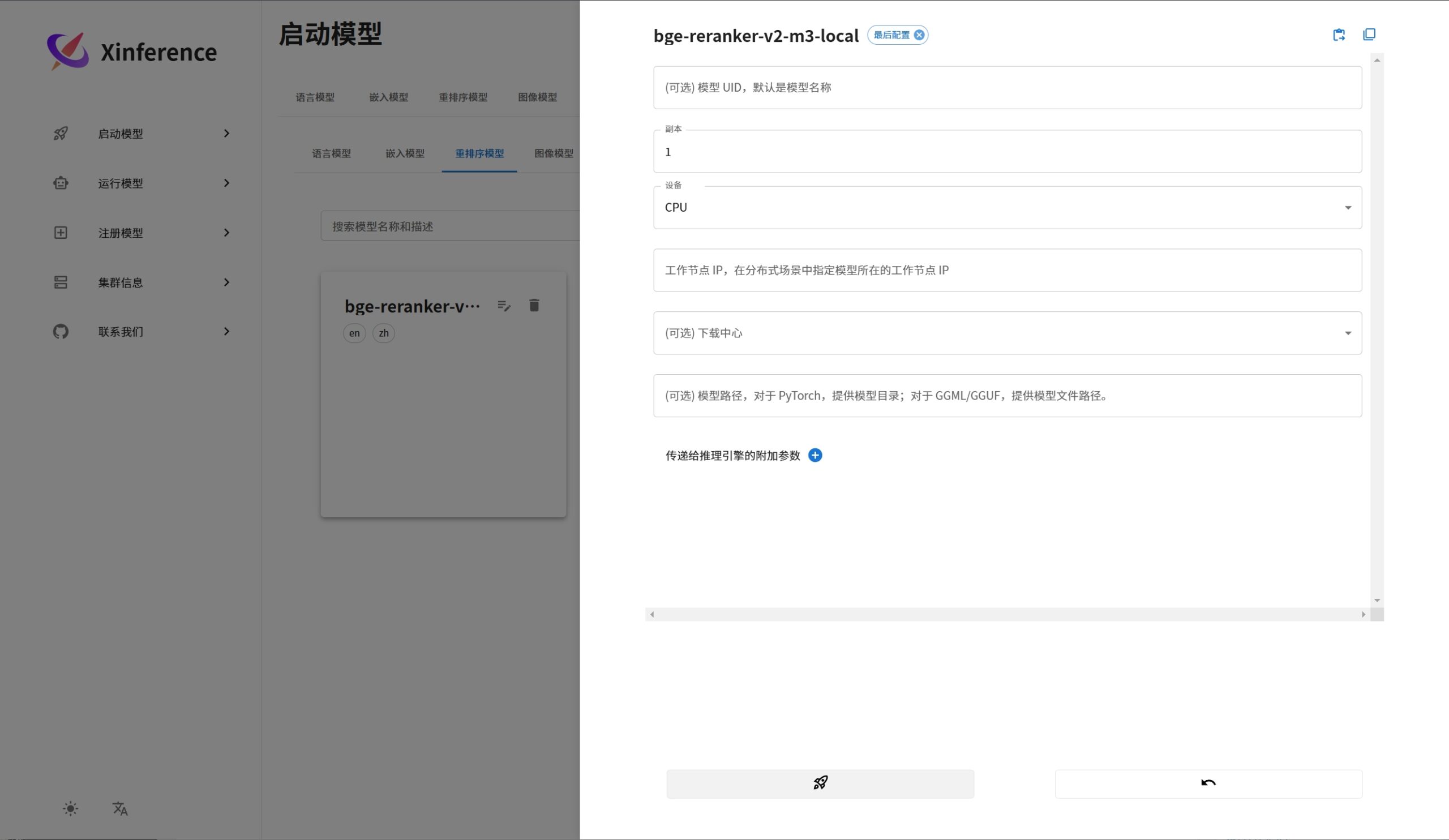Toggle light theme with sun icon
Screen dimensions: 1449x840
coord(71,809)
